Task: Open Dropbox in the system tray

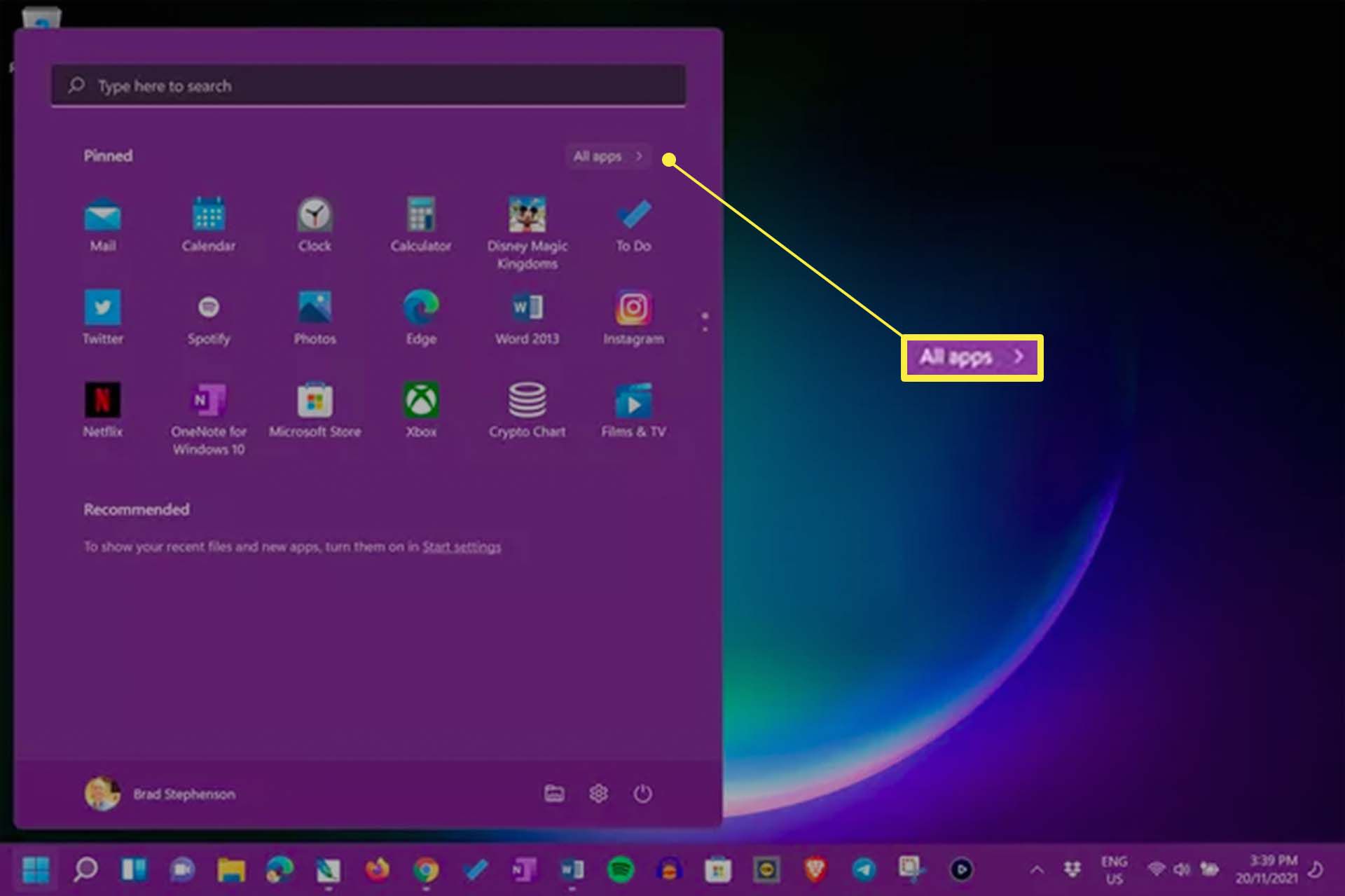Action: pyautogui.click(x=1072, y=870)
